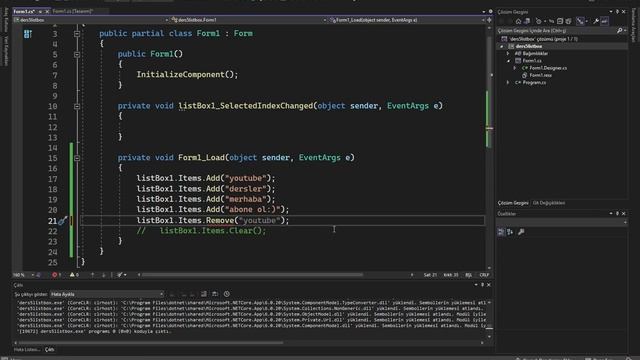Go to previous issue up arrow
640x360 pixels.
point(93,275)
